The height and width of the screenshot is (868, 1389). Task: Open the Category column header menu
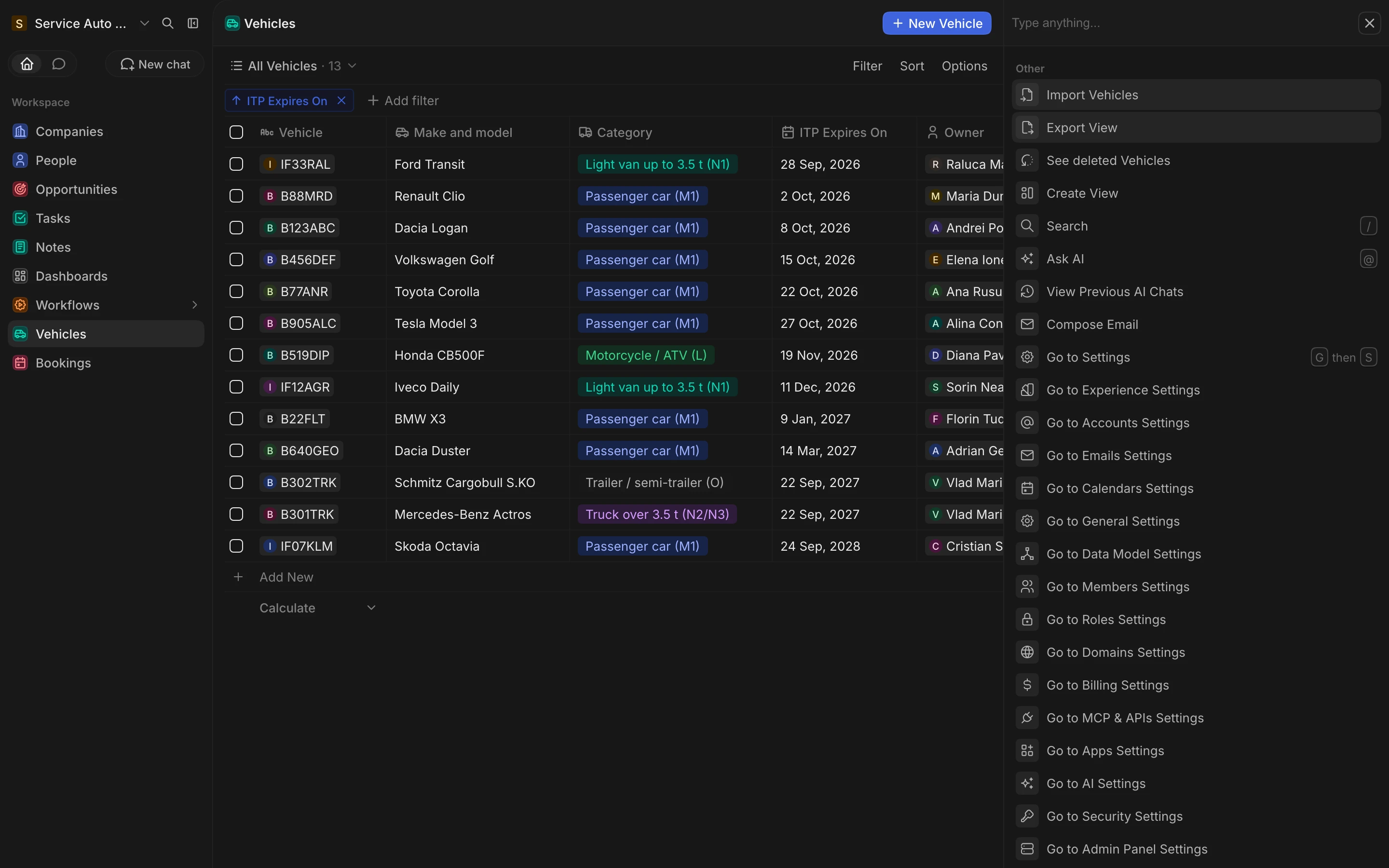pyautogui.click(x=670, y=133)
